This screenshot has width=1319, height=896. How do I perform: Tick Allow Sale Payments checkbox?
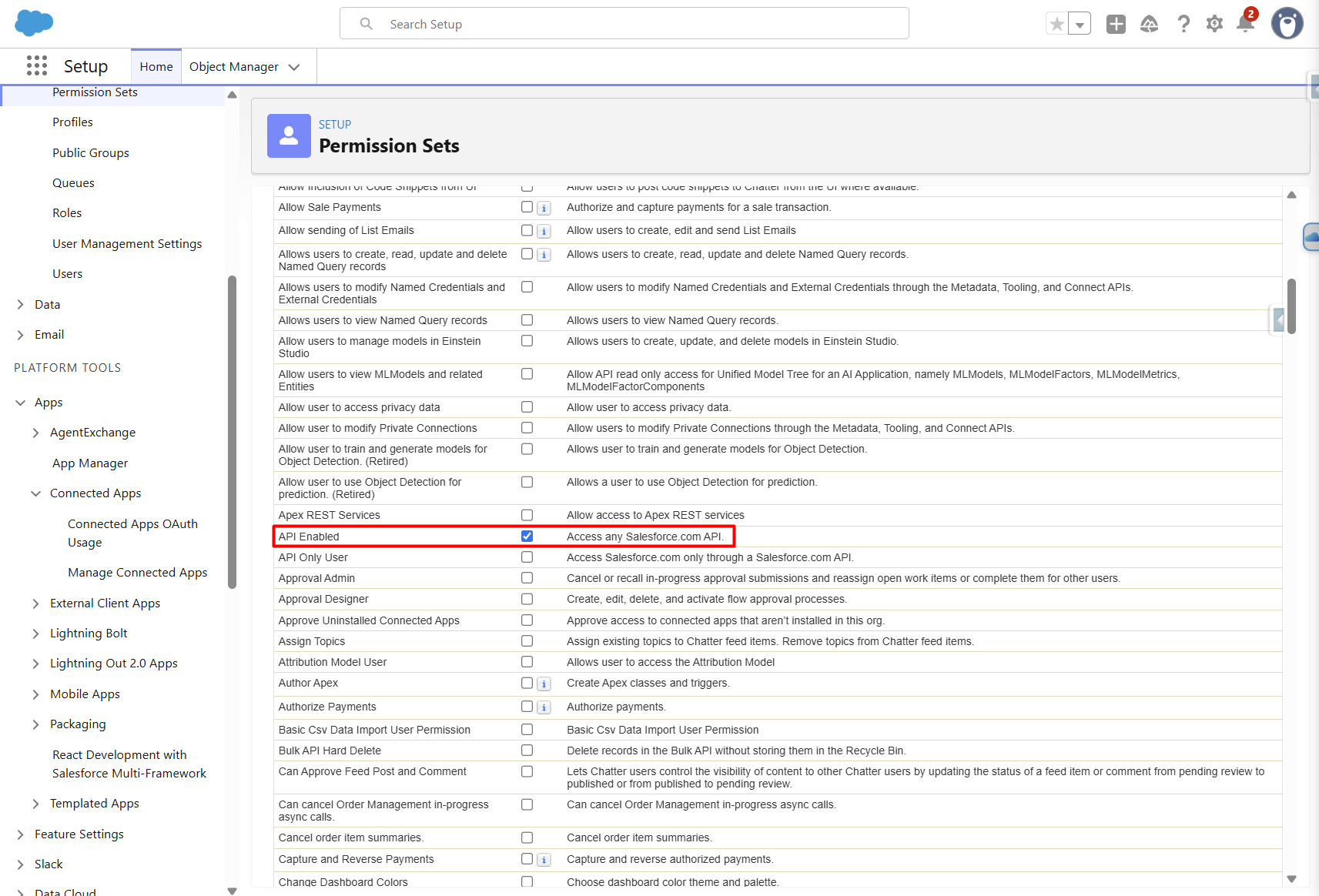tap(527, 206)
